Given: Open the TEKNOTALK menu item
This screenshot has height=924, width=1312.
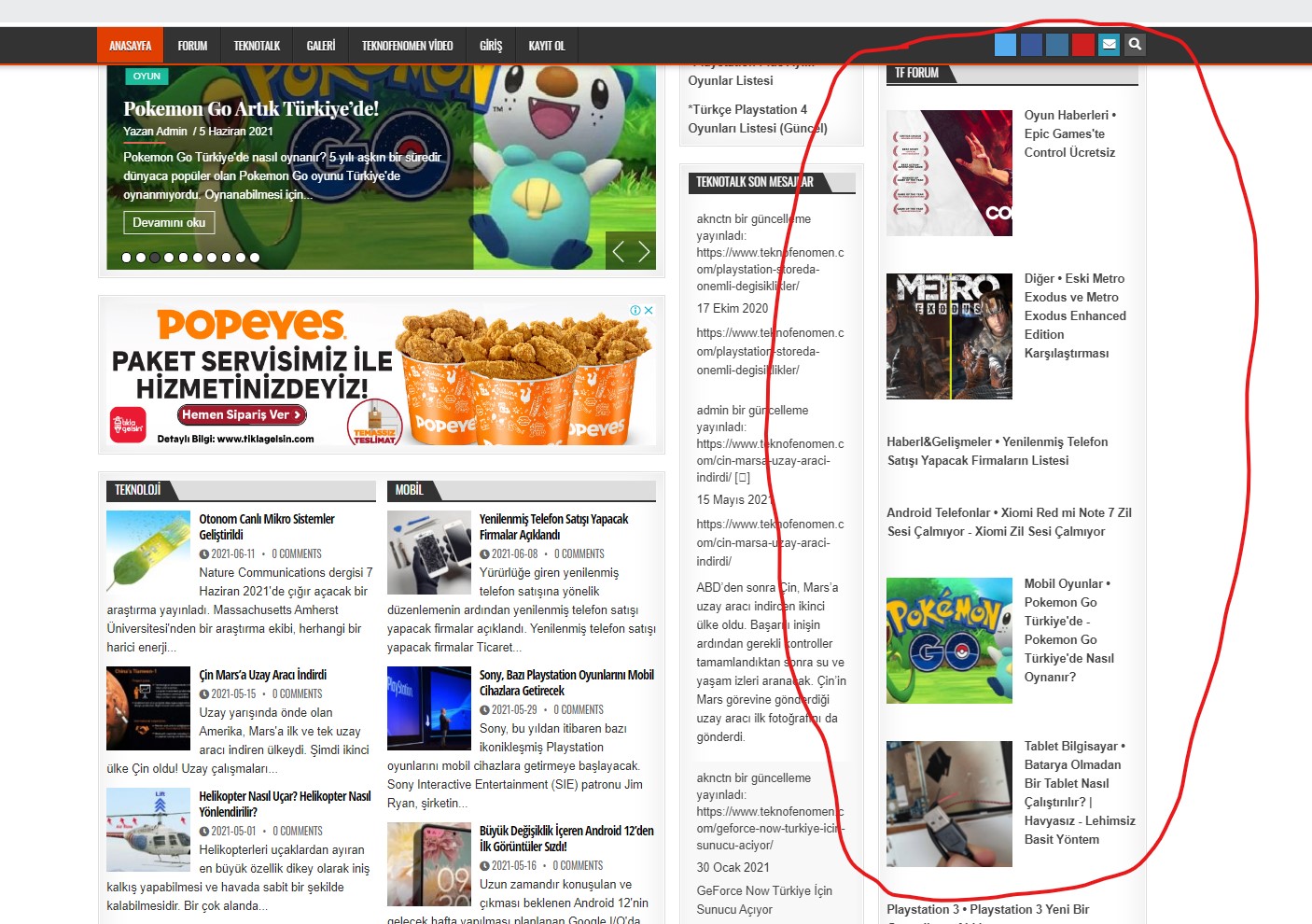Looking at the screenshot, I should (257, 46).
